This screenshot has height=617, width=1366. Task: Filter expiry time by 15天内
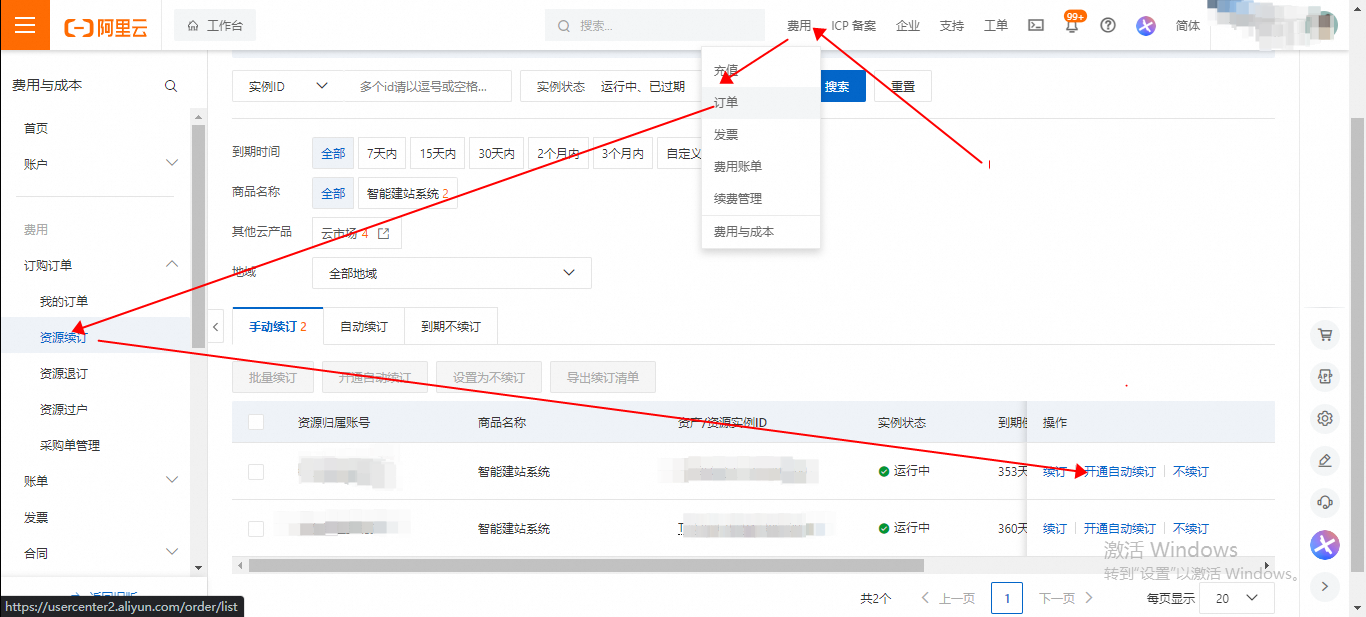(x=438, y=153)
